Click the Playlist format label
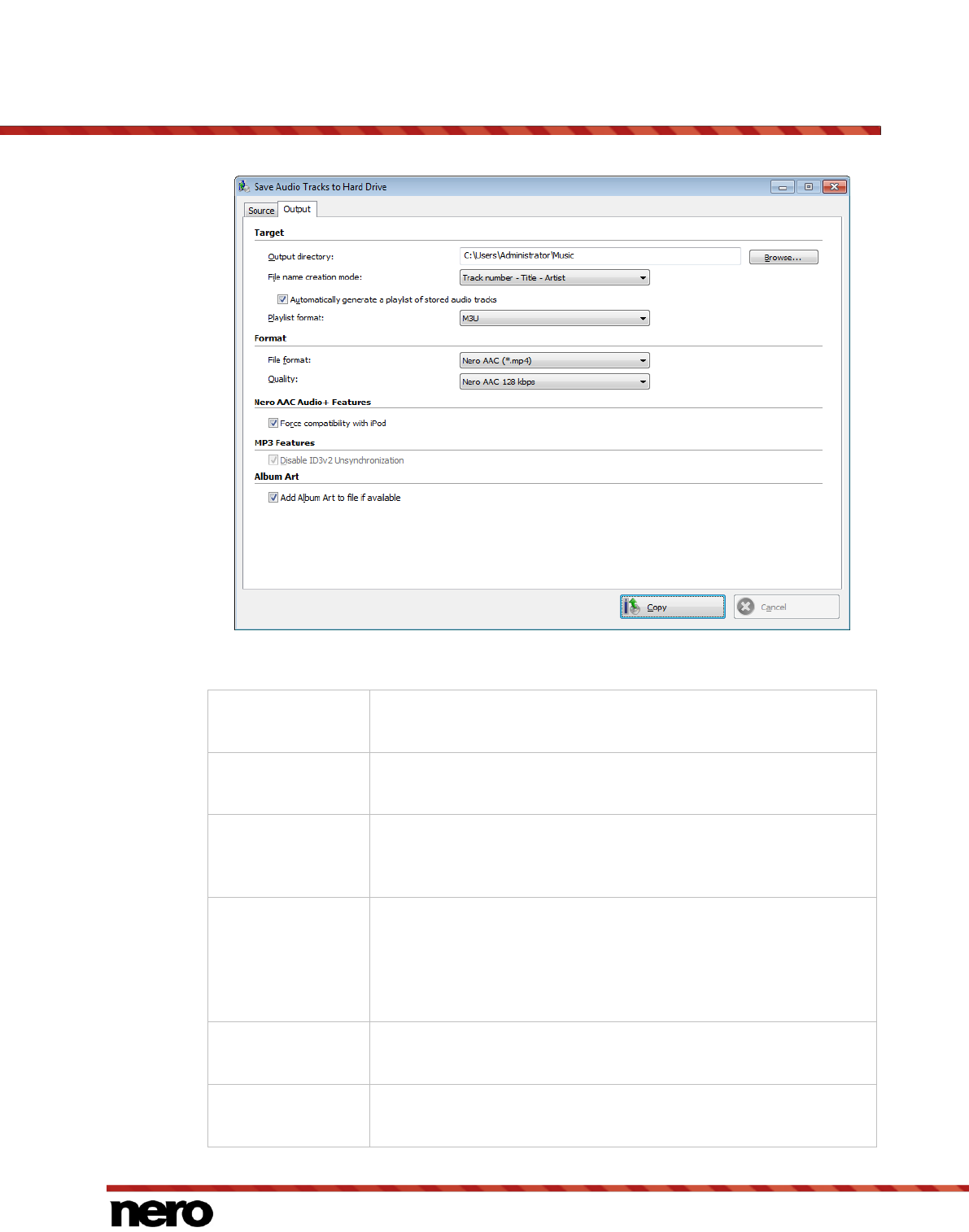The height and width of the screenshot is (1232, 969). point(296,318)
